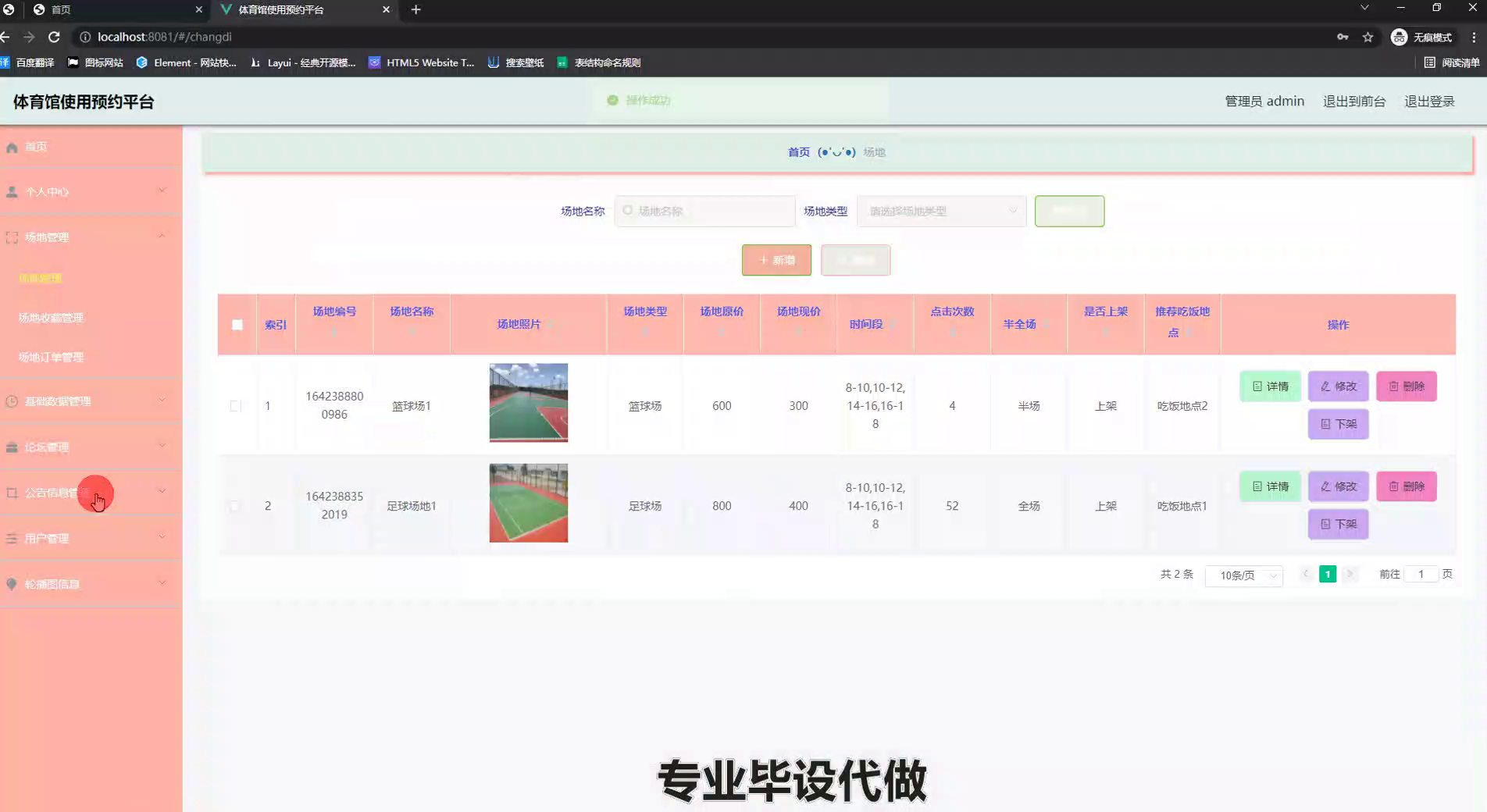Expand the 轮播图信息 sidebar menu chevron
The image size is (1487, 812).
[162, 582]
